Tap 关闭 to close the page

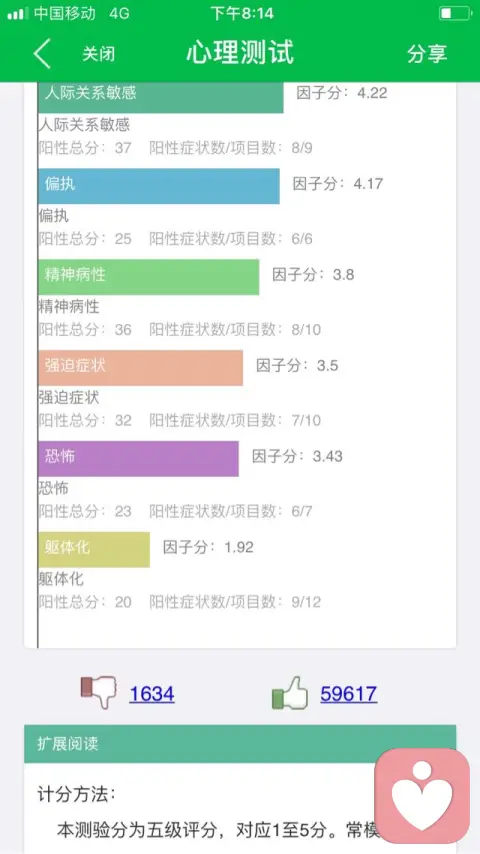[x=99, y=54]
